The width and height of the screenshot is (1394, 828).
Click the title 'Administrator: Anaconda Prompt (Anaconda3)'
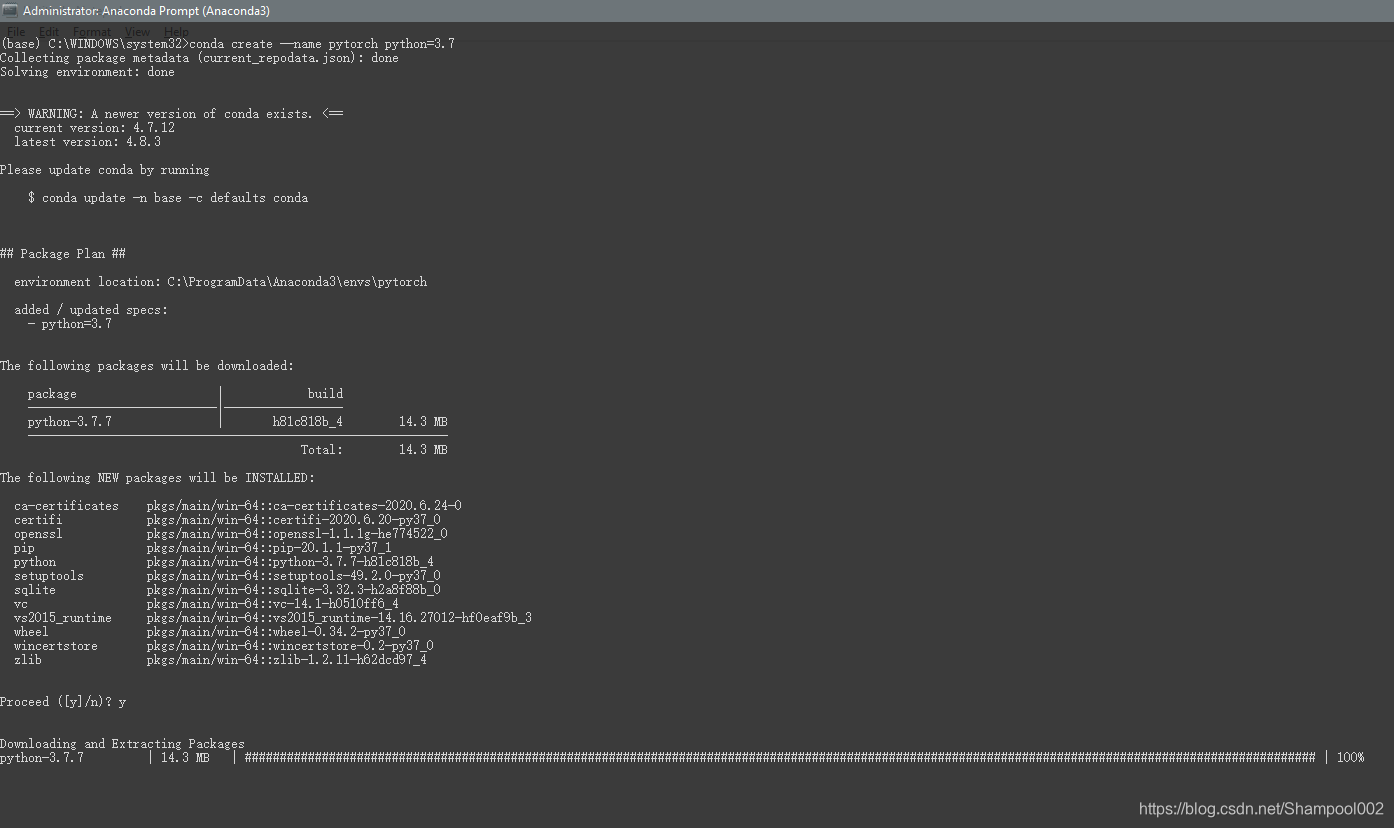pos(146,11)
